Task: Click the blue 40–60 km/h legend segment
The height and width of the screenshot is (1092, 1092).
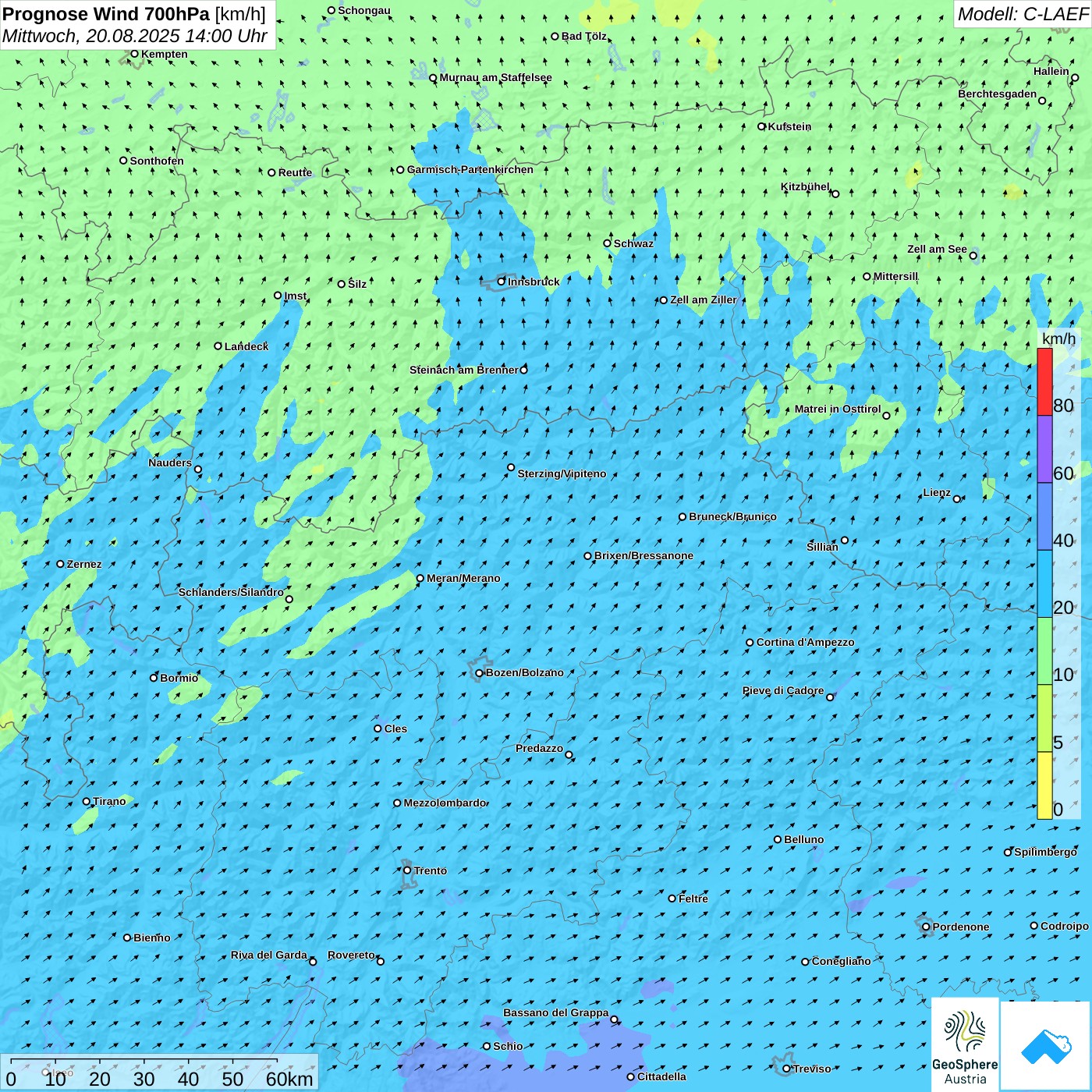Action: click(x=1044, y=516)
